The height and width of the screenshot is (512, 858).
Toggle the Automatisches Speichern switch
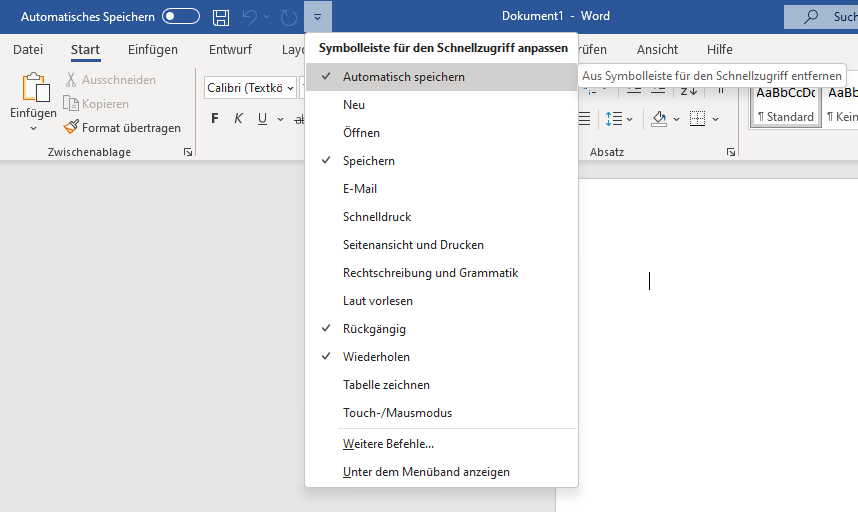(181, 17)
